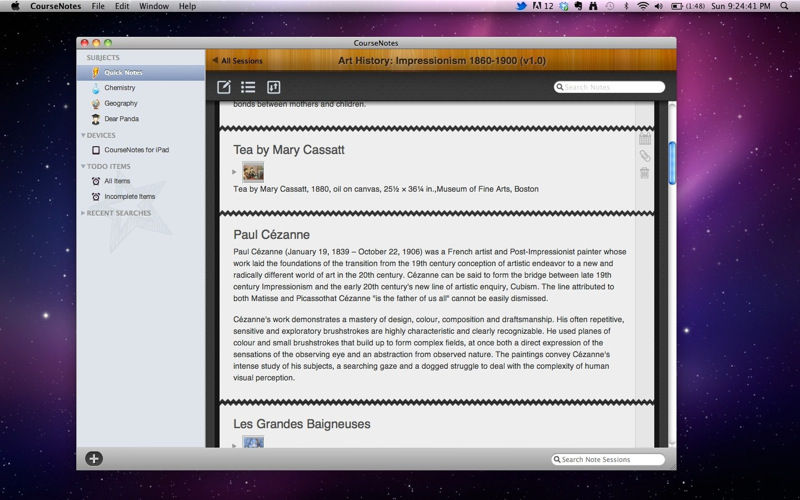Go back to All Sessions

pos(238,61)
